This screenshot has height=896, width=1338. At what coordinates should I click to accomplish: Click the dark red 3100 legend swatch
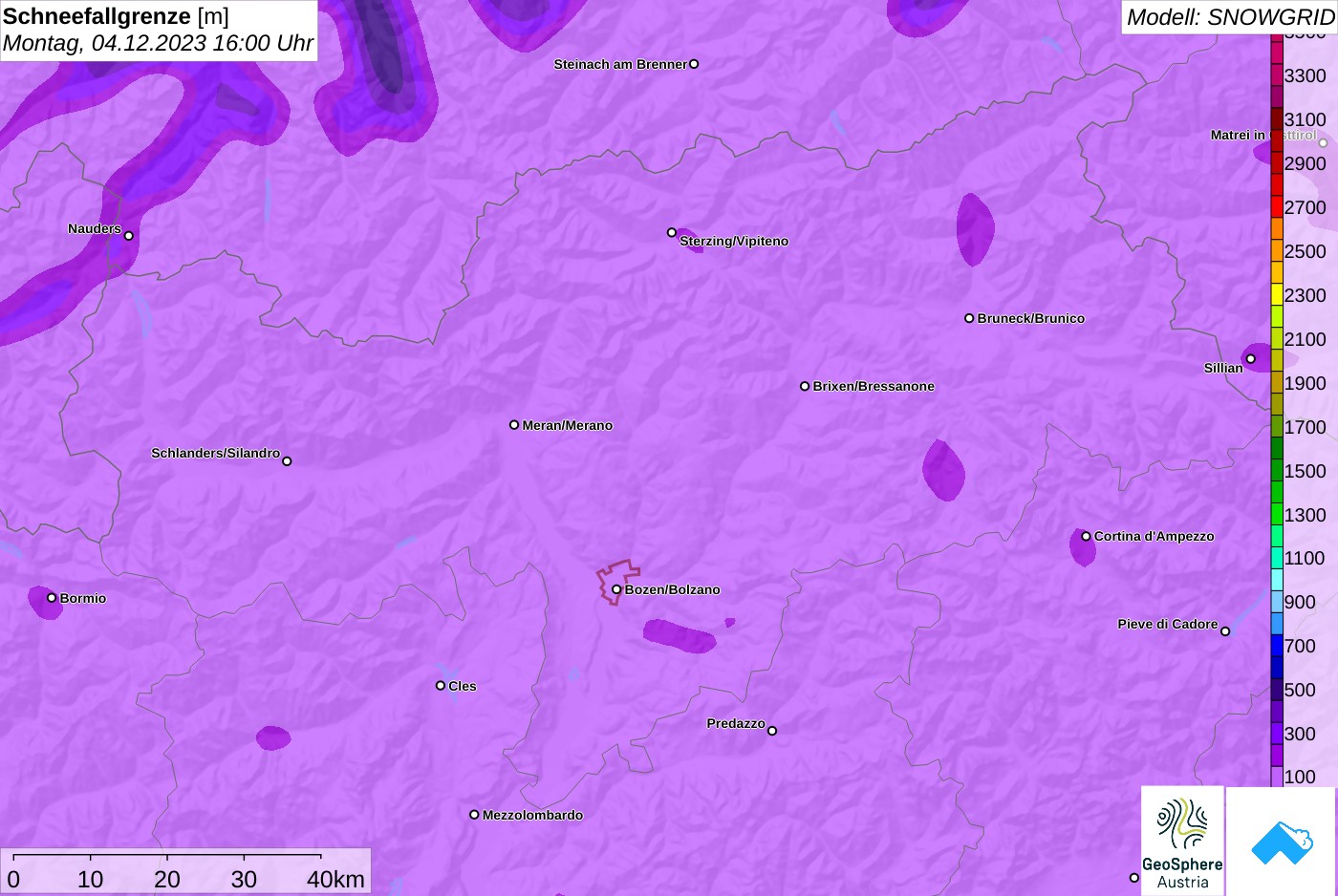1277,119
